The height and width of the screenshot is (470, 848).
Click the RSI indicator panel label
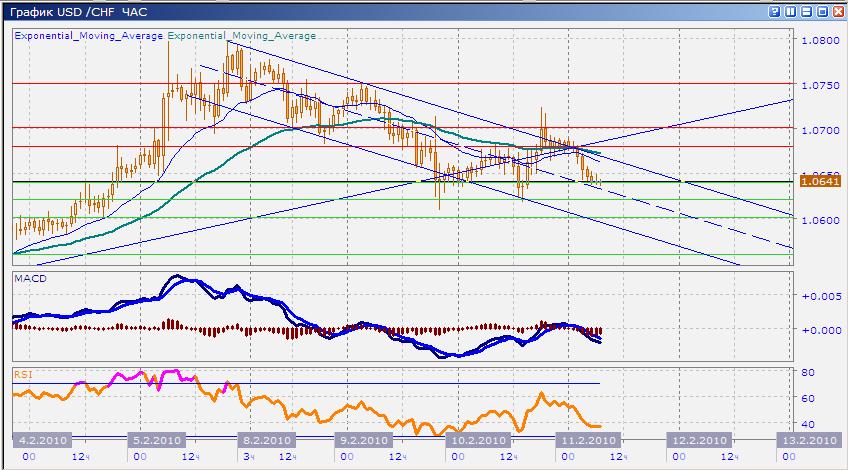23,374
